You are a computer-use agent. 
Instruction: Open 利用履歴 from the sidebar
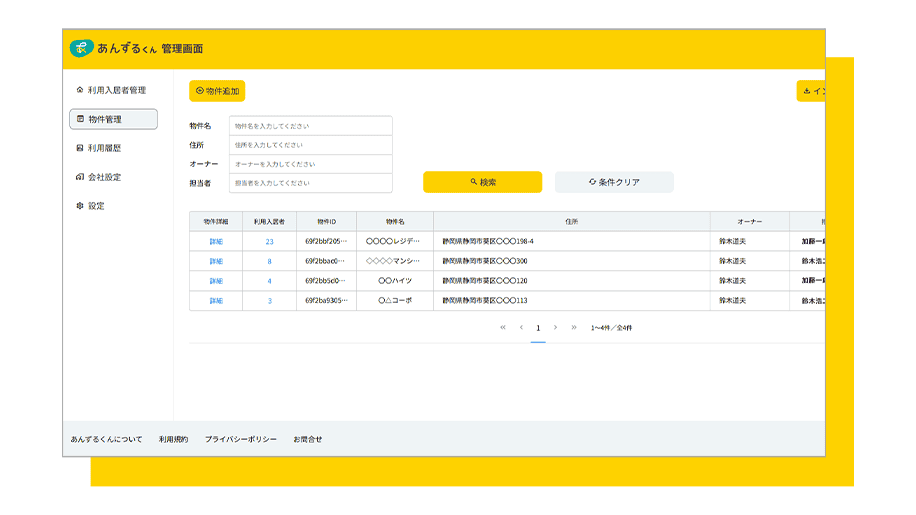pyautogui.click(x=99, y=148)
